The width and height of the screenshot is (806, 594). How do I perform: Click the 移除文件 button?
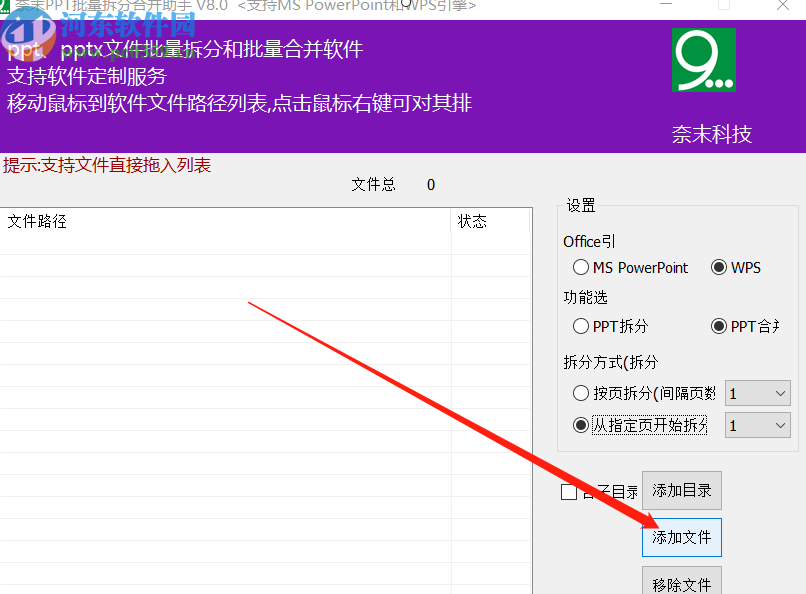pos(681,583)
